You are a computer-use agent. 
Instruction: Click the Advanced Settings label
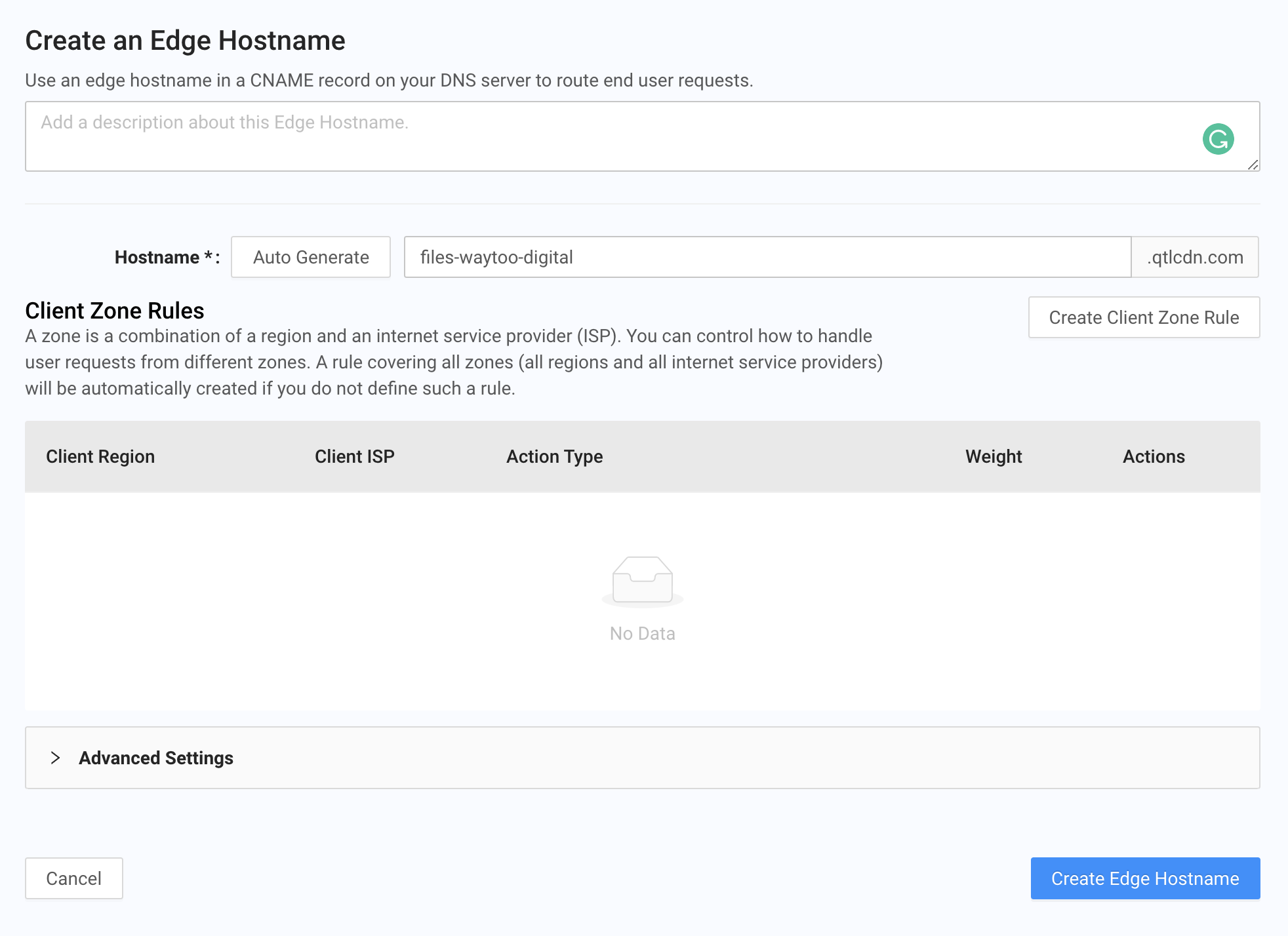[x=156, y=758]
